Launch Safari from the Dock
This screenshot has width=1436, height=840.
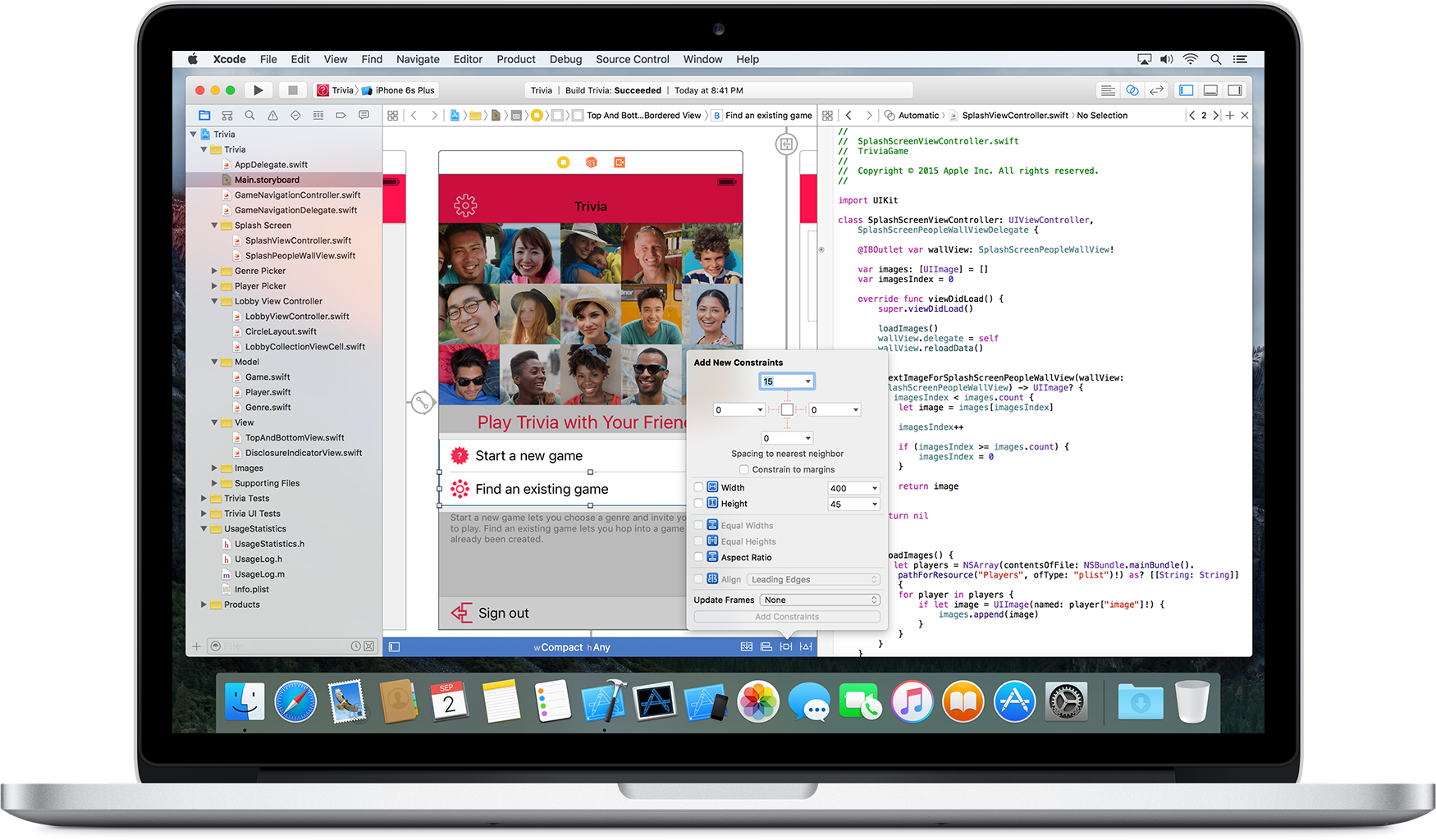click(295, 702)
